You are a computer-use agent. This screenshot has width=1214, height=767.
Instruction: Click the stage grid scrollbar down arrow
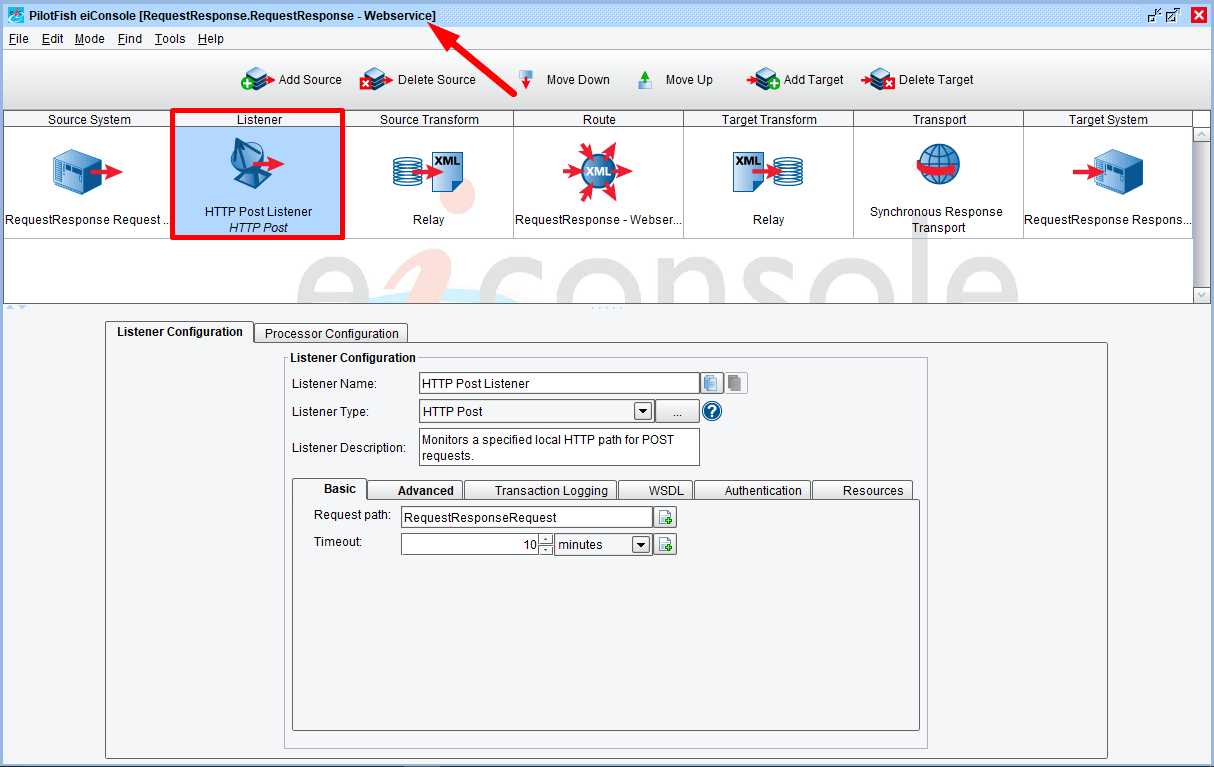(x=1202, y=295)
